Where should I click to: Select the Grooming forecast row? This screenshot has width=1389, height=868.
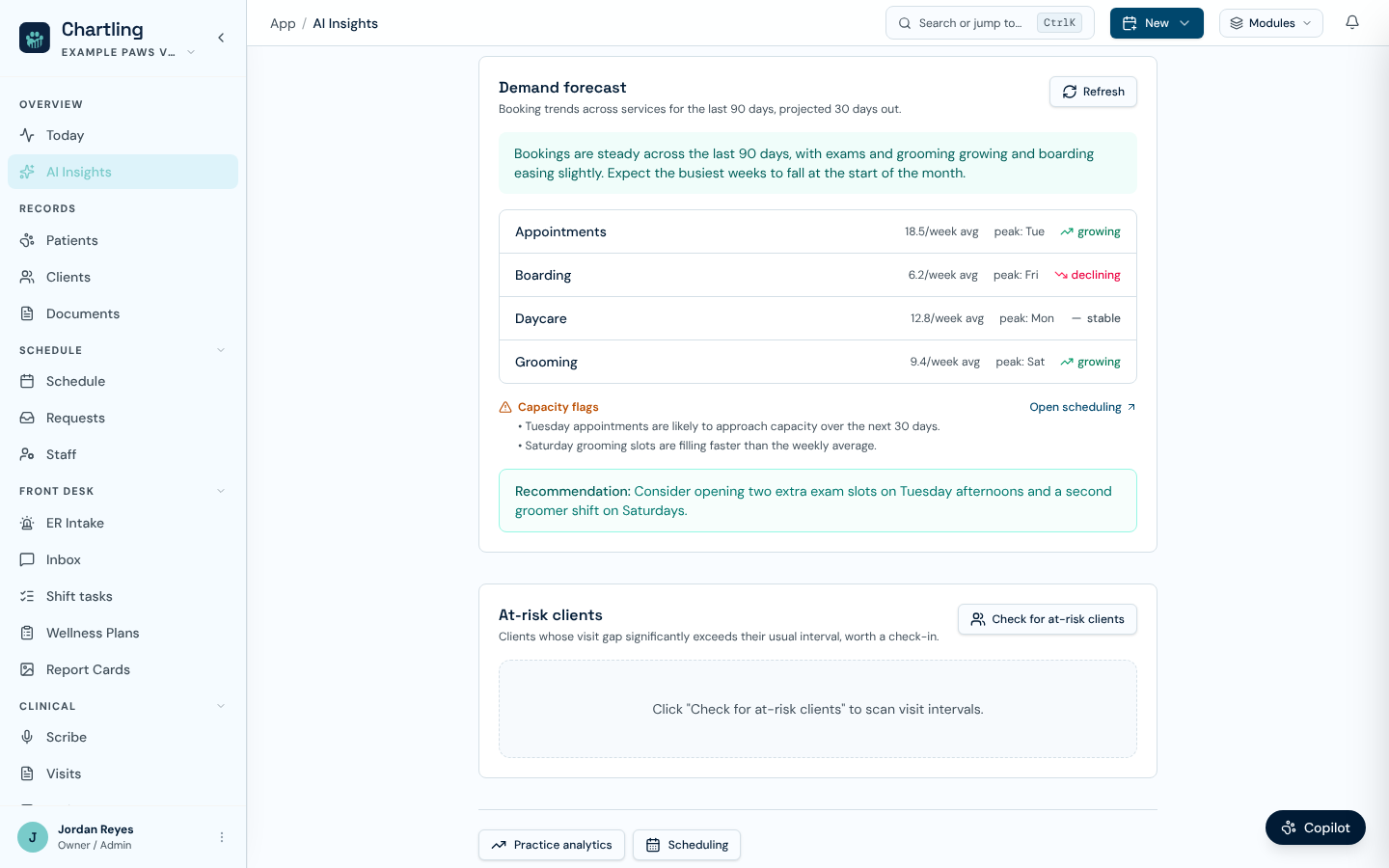[x=818, y=362]
